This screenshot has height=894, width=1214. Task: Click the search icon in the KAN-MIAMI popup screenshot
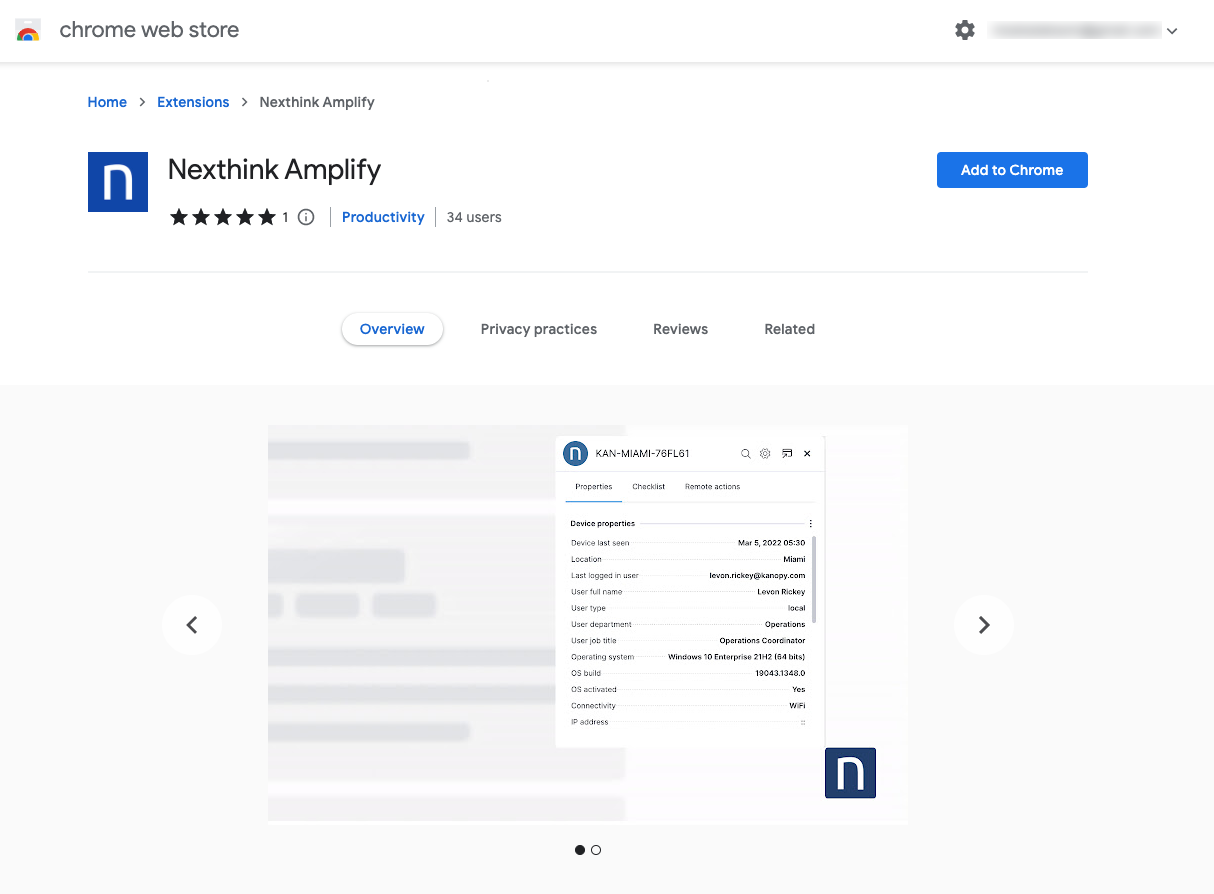(745, 453)
